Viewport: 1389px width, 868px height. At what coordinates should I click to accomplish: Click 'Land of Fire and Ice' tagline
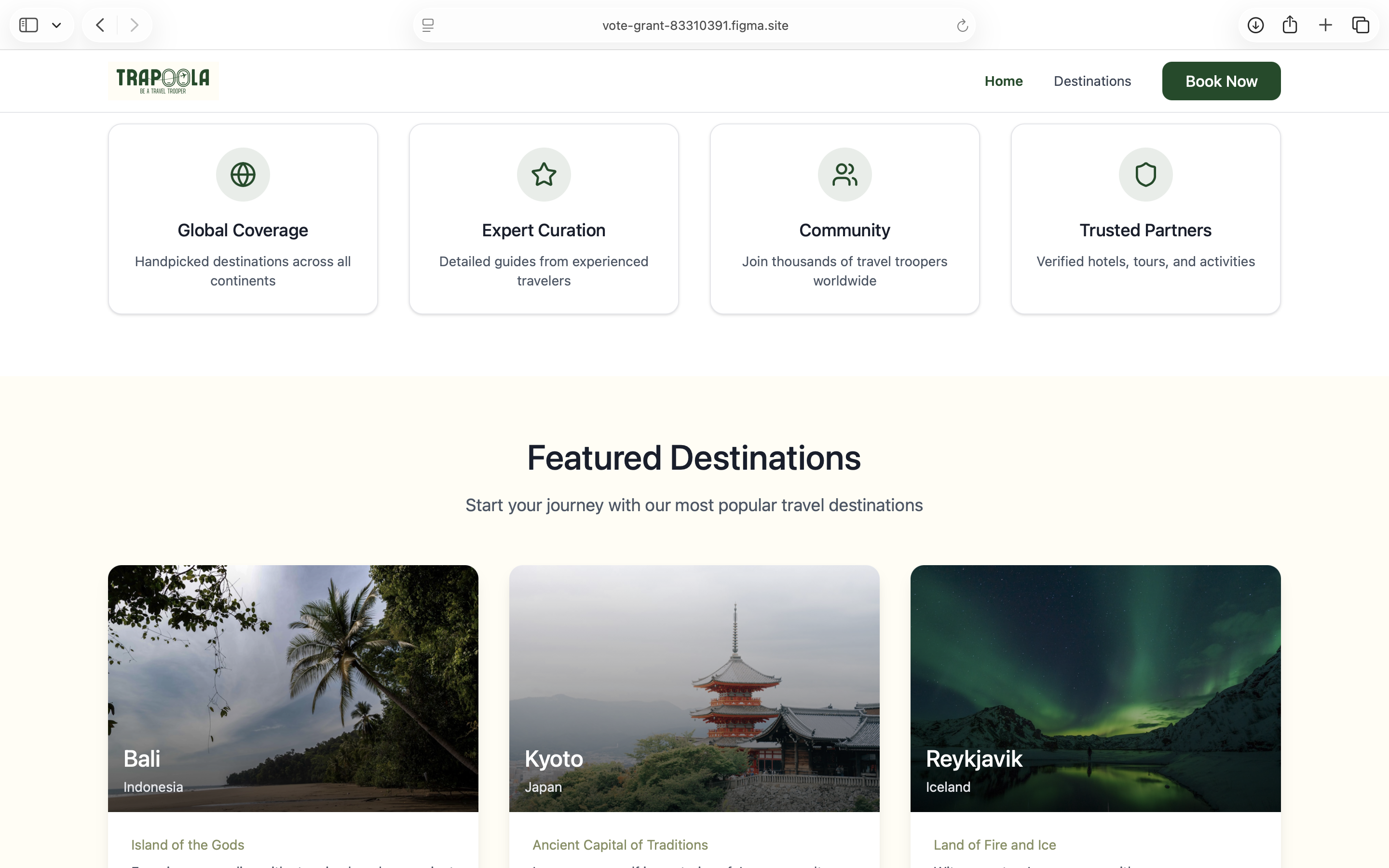994,845
